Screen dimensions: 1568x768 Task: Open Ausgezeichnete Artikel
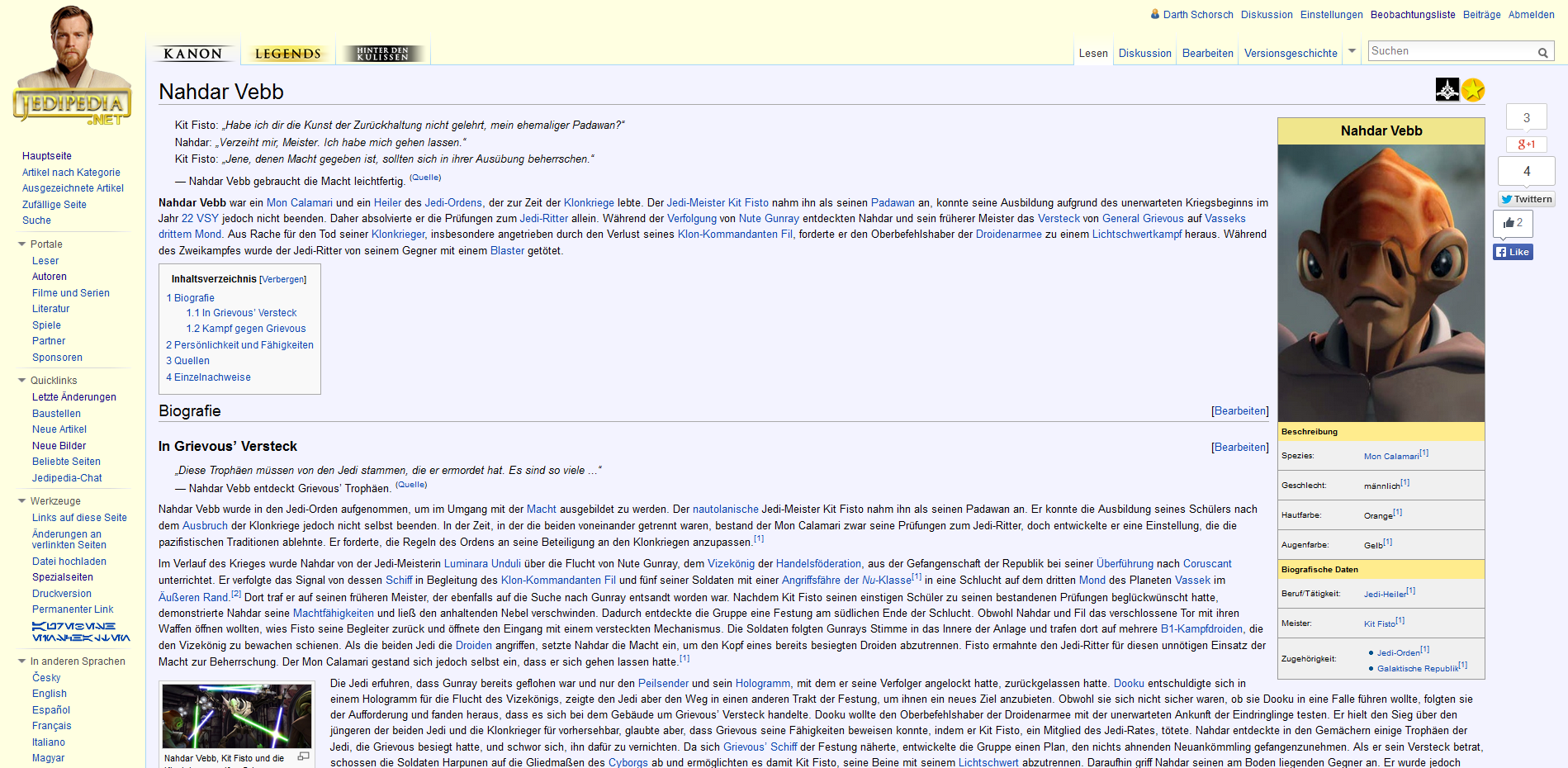click(73, 188)
